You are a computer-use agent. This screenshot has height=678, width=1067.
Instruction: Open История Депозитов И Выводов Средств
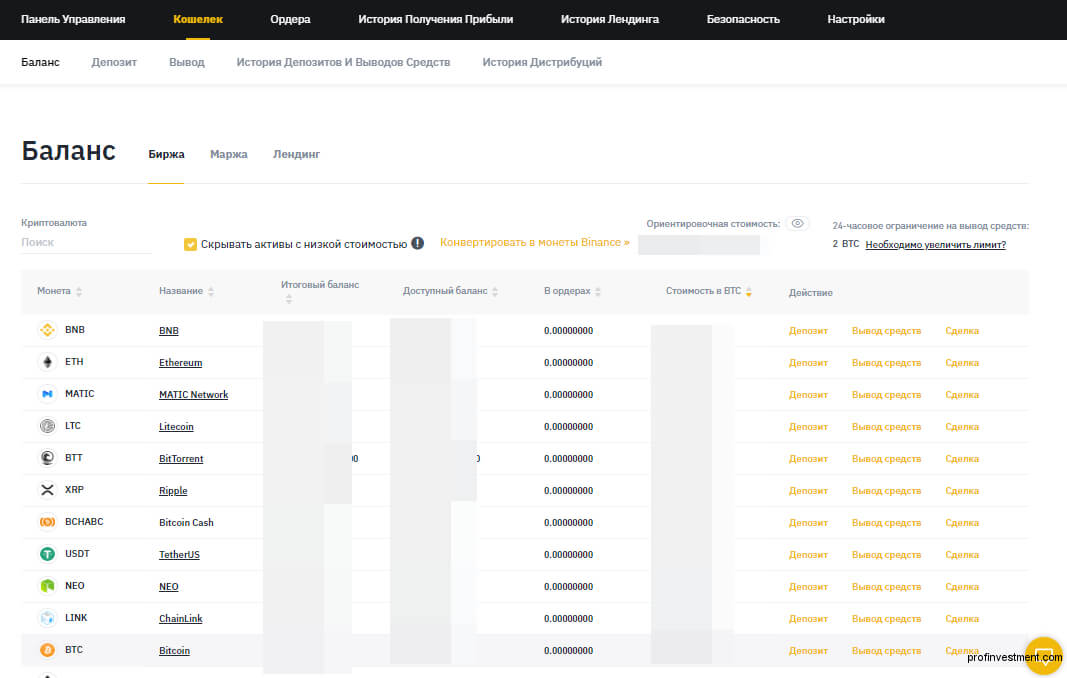click(343, 62)
